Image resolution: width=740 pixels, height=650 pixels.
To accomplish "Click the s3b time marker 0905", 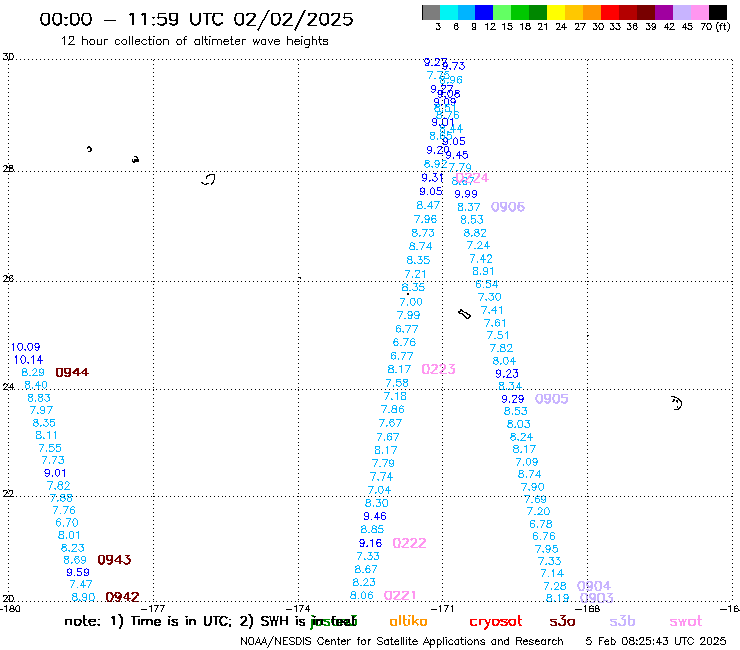I will click(552, 399).
